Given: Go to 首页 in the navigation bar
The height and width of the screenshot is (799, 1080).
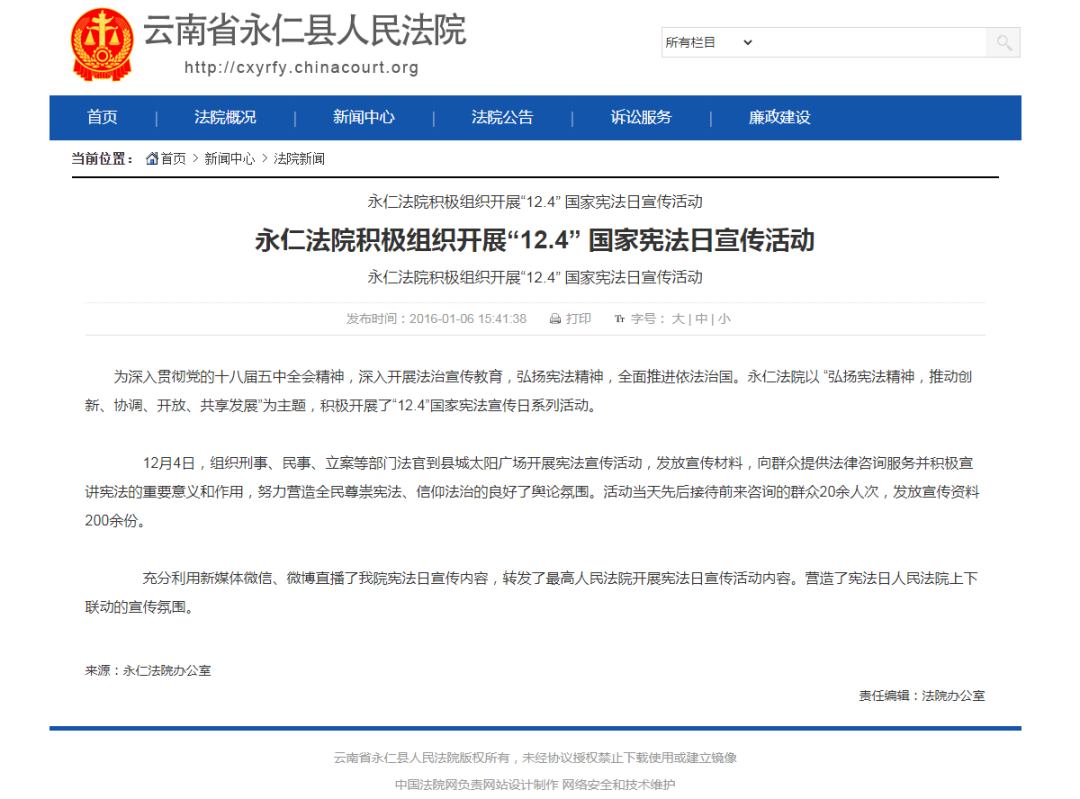Looking at the screenshot, I should point(102,118).
